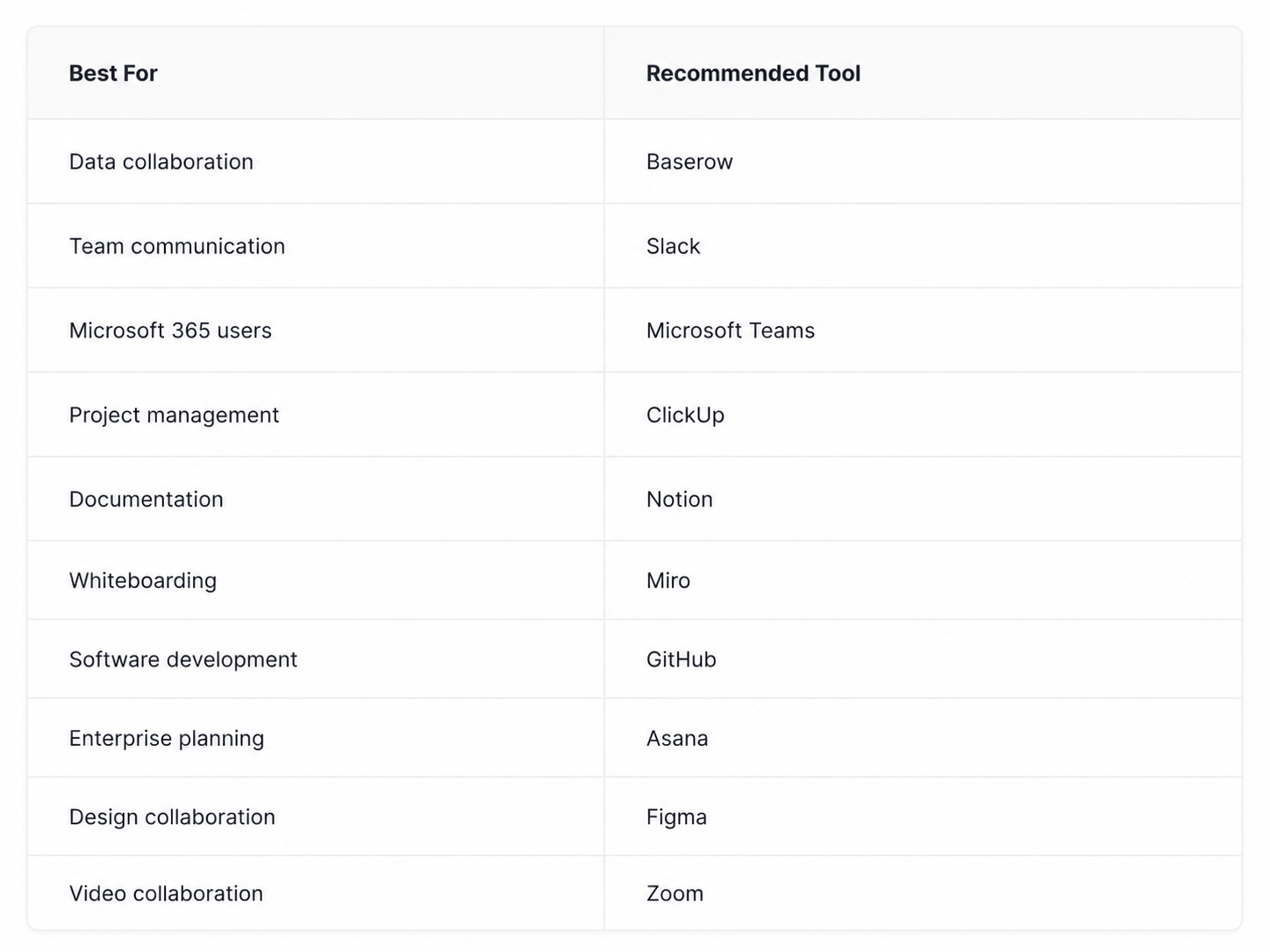The height and width of the screenshot is (952, 1270).
Task: Select the 'Software development' cell
Action: coord(316,659)
